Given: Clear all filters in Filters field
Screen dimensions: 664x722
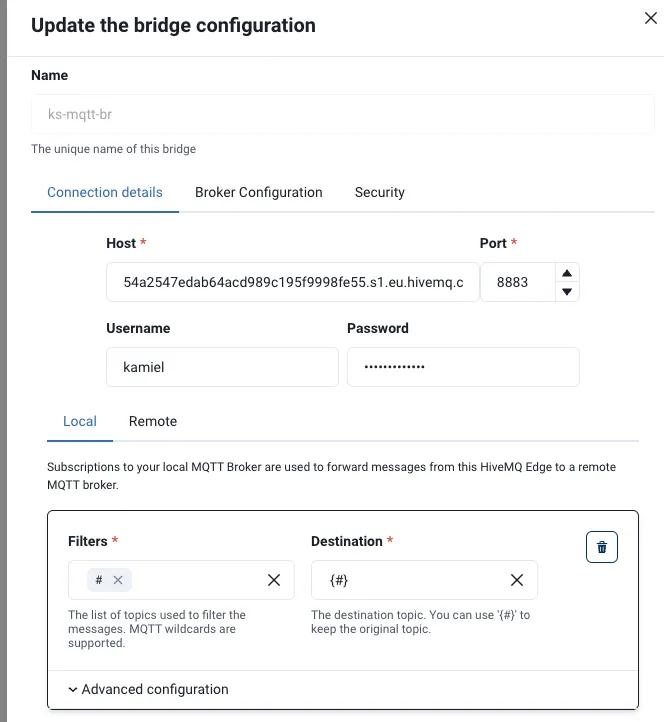Looking at the screenshot, I should pyautogui.click(x=274, y=580).
